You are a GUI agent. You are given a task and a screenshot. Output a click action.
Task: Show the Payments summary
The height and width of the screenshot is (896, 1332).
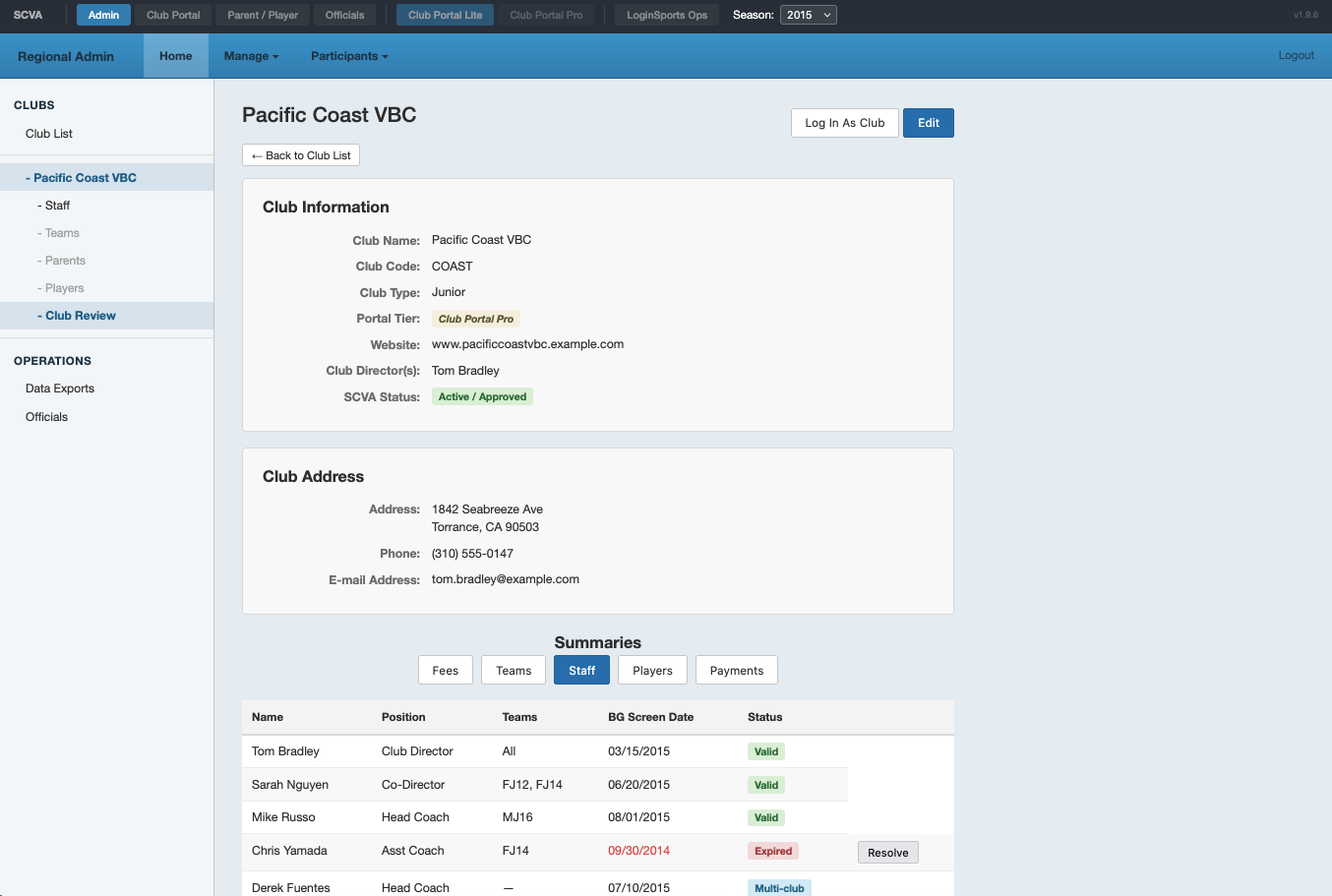point(737,670)
